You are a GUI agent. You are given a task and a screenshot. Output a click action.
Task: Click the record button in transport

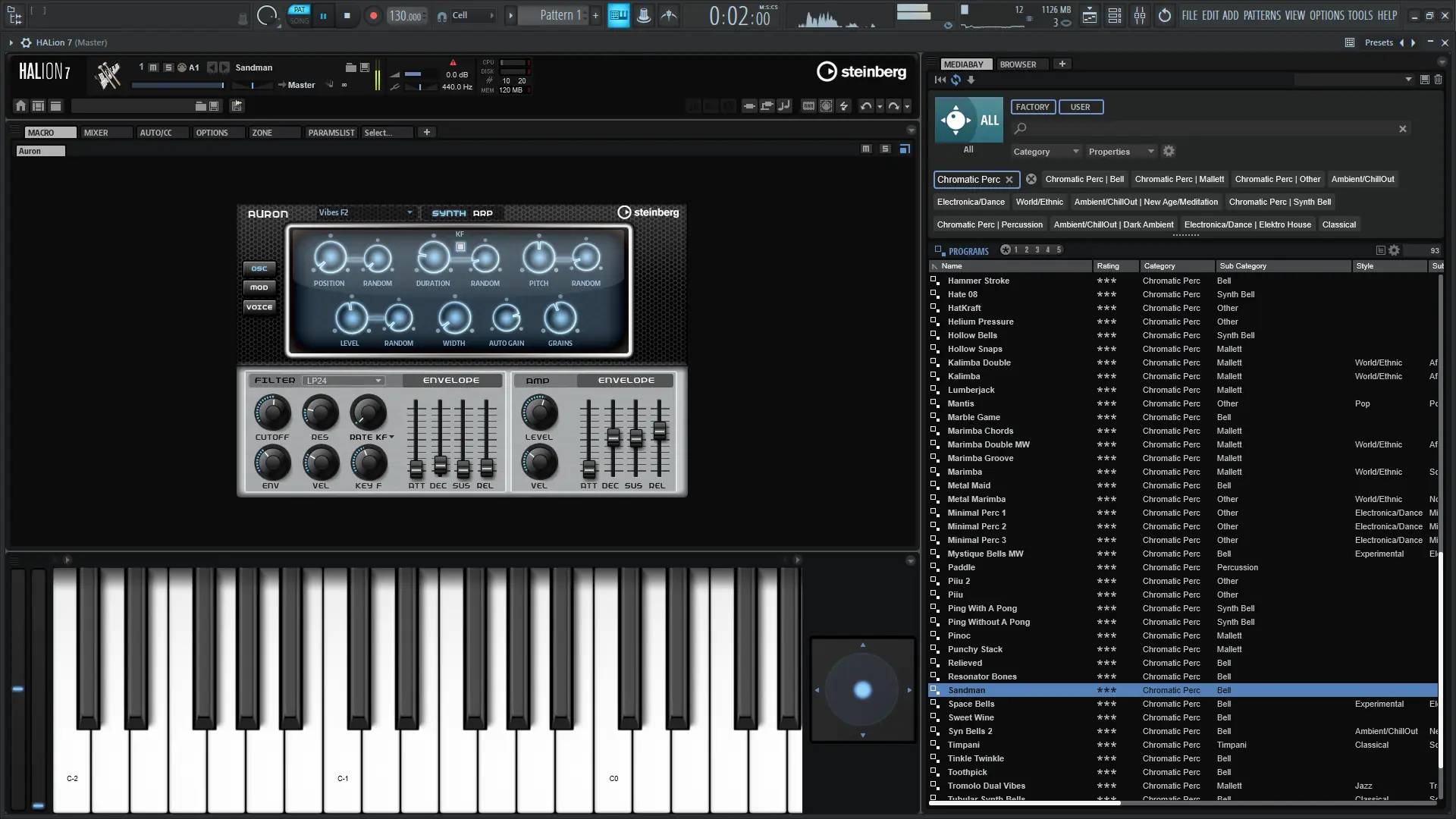point(372,15)
